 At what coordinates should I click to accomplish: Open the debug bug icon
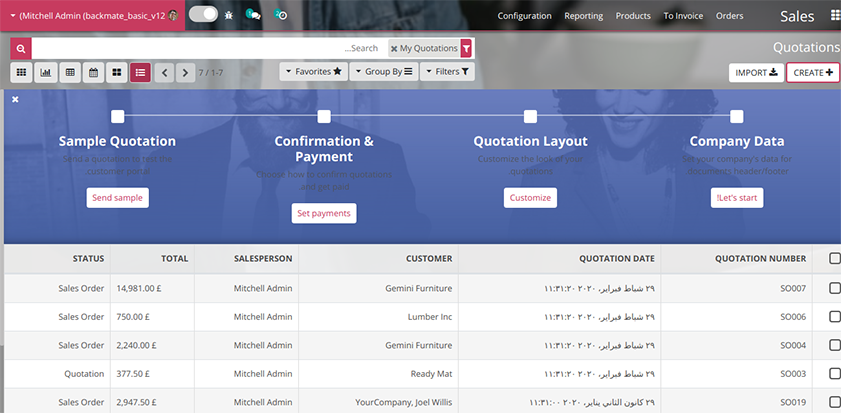tap(229, 16)
